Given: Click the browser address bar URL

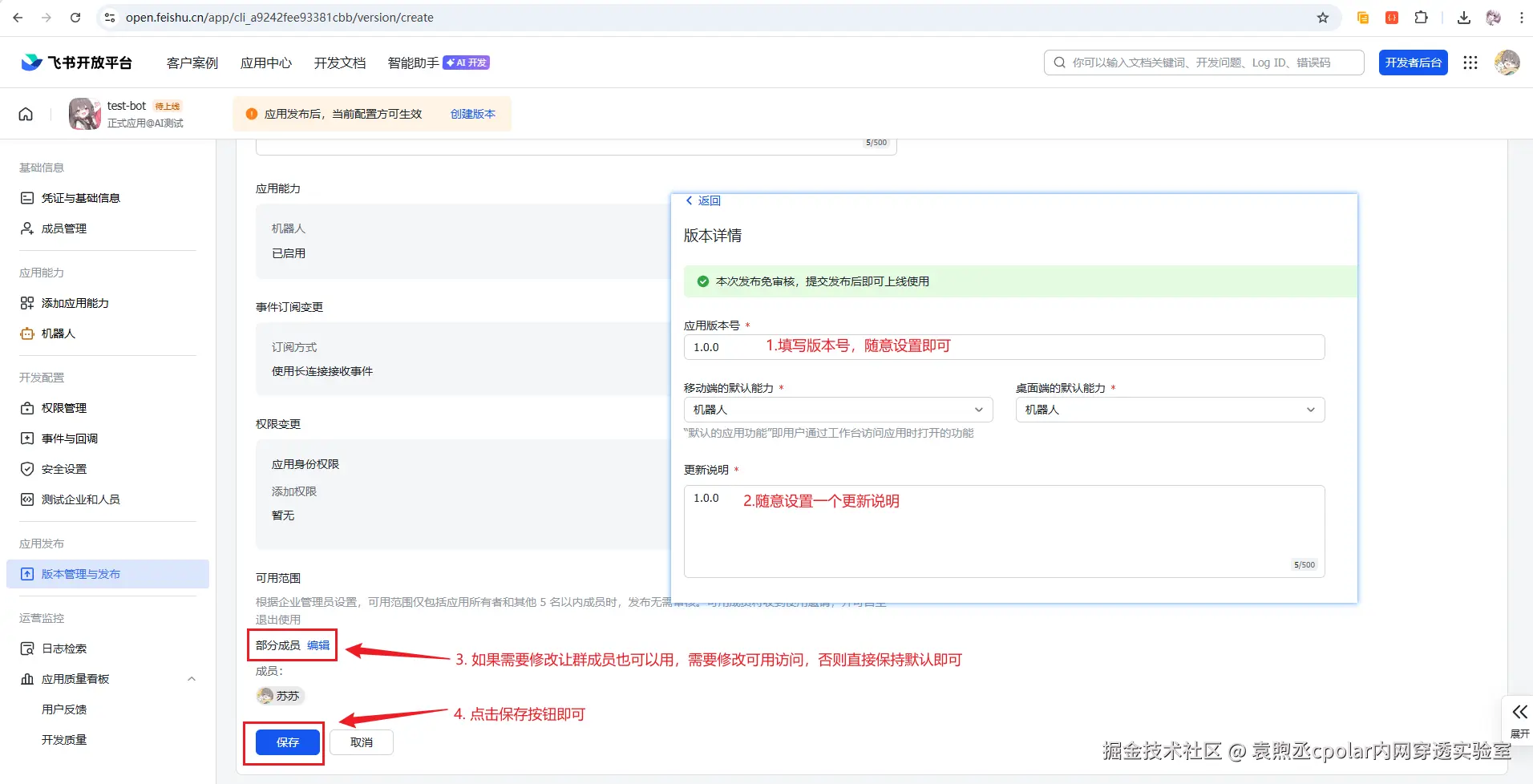Looking at the screenshot, I should click(x=279, y=18).
